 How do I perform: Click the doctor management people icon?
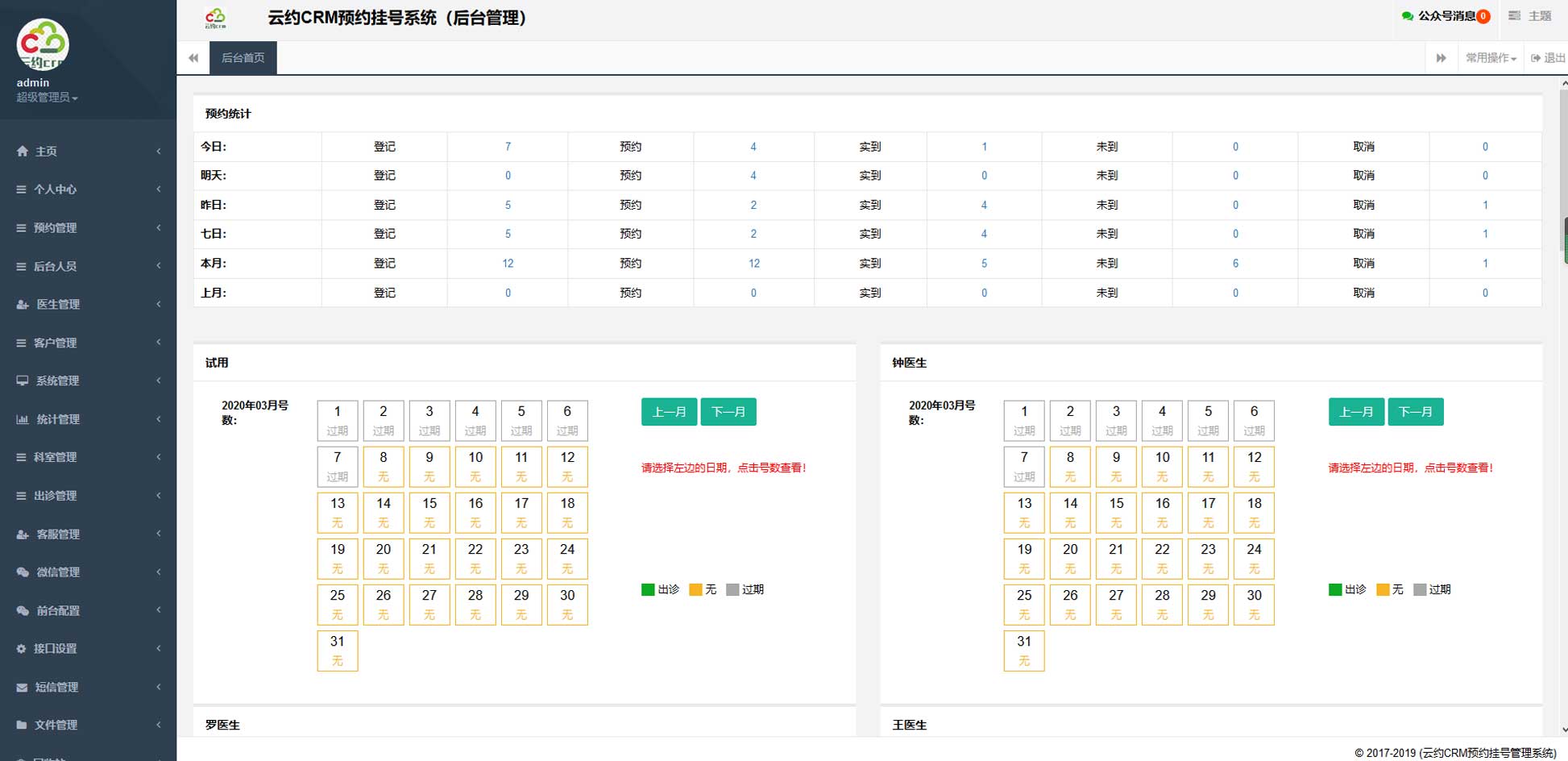coord(22,305)
